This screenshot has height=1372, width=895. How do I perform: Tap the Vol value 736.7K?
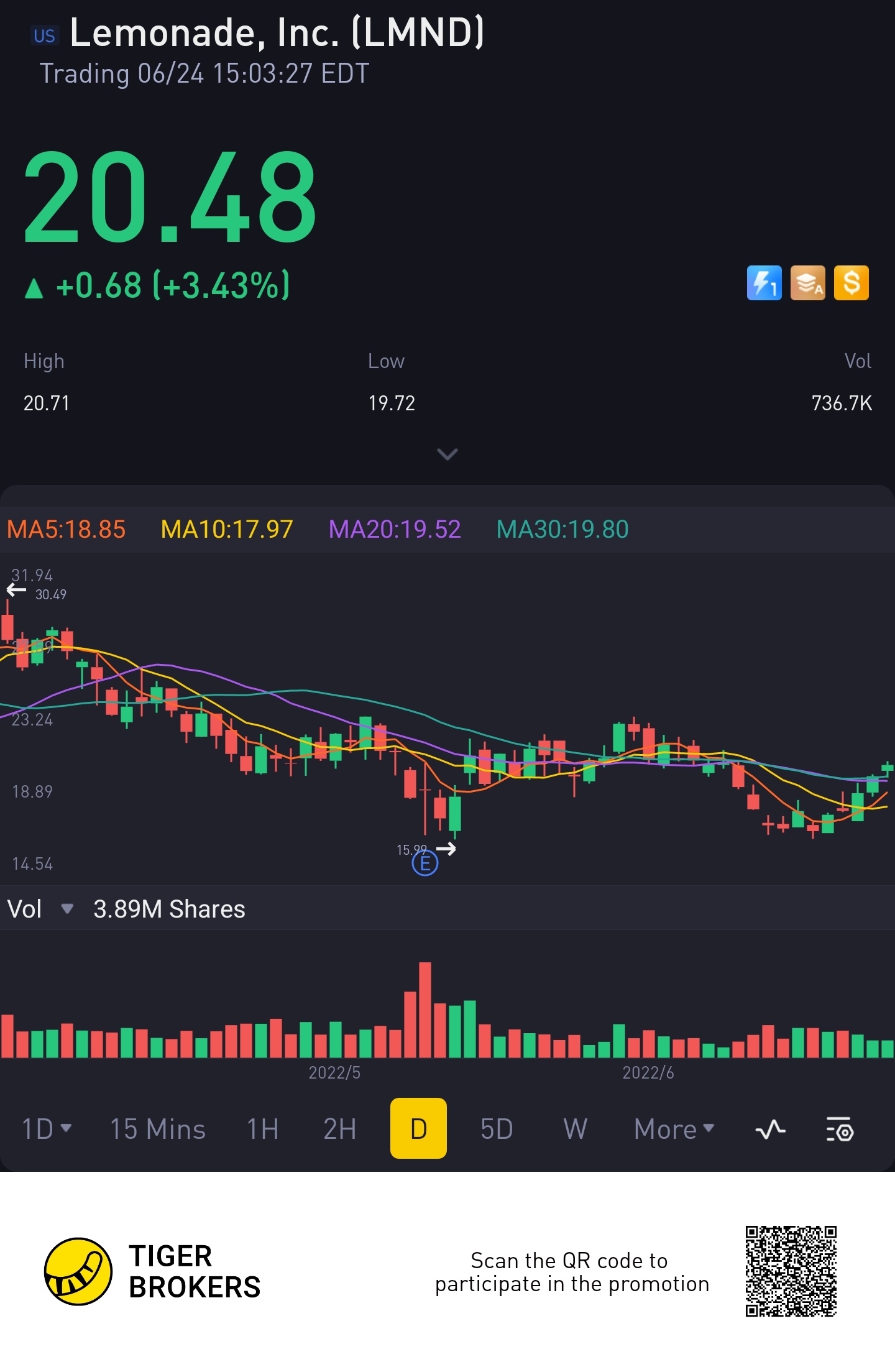(842, 403)
